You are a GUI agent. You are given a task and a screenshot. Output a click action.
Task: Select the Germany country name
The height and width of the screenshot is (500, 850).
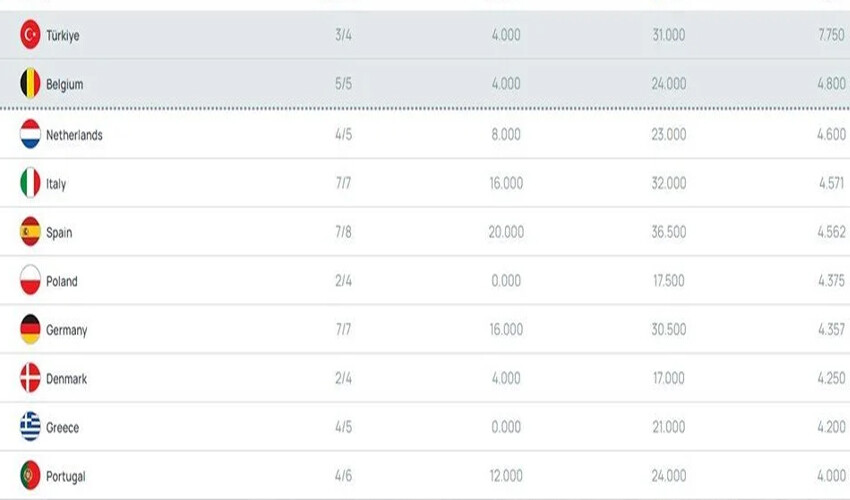[67, 330]
